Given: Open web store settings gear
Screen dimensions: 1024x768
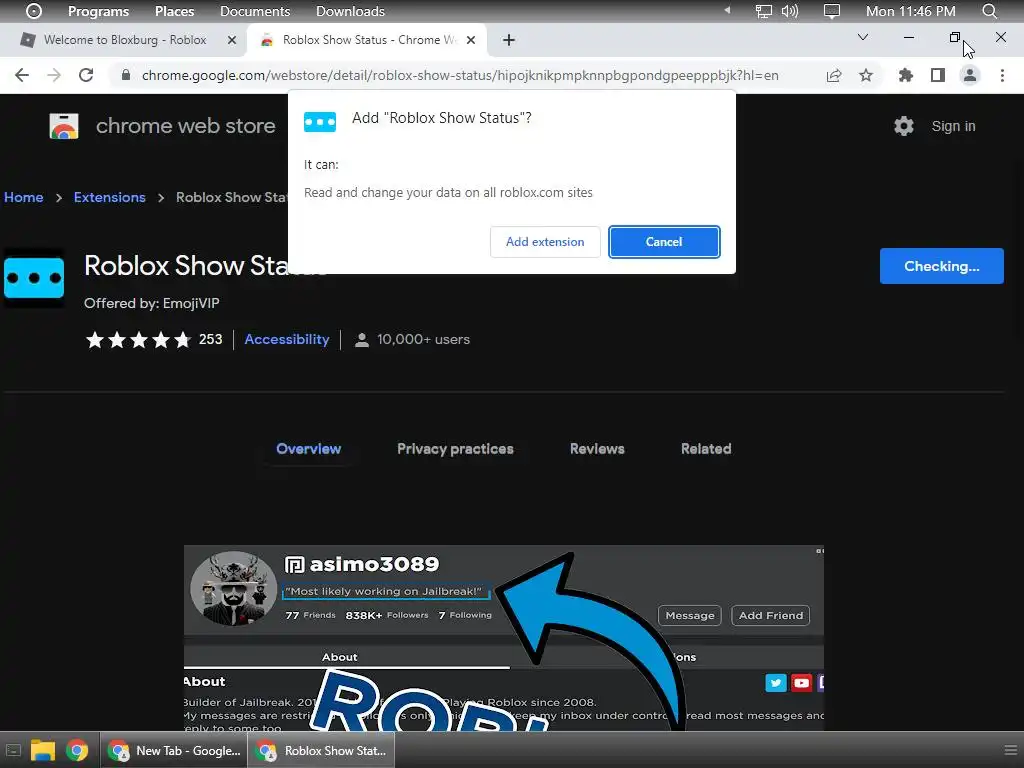Looking at the screenshot, I should tap(904, 126).
